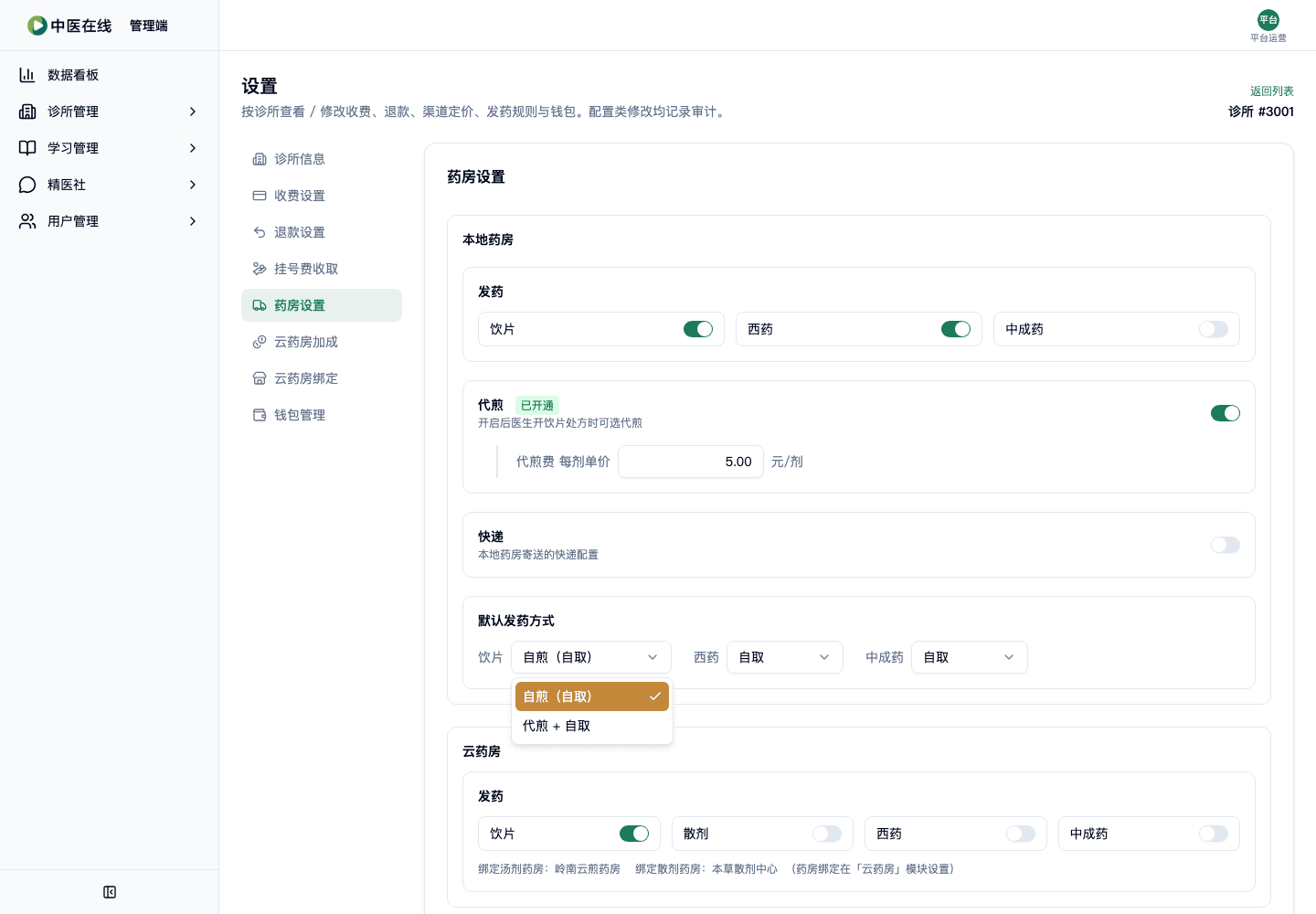Viewport: 1316px width, 914px height.
Task: Click 平台运营 user label
Action: click(1268, 38)
